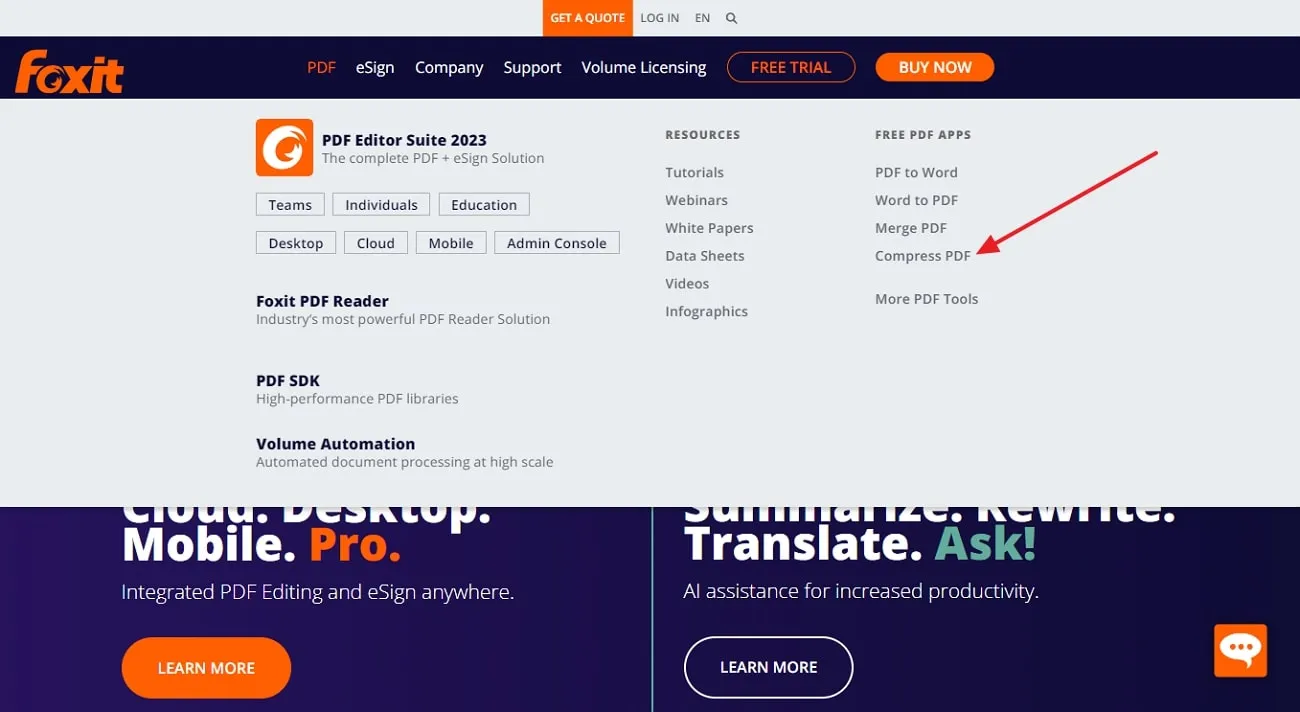
Task: Click the BUY NOW button
Action: pyautogui.click(x=935, y=67)
